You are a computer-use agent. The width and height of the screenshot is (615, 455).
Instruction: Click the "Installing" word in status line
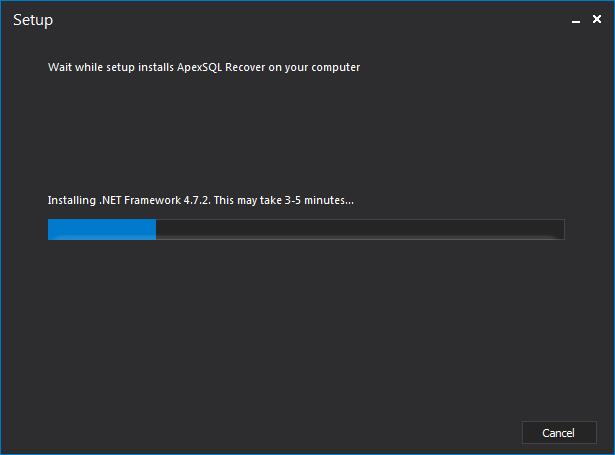pyautogui.click(x=71, y=200)
